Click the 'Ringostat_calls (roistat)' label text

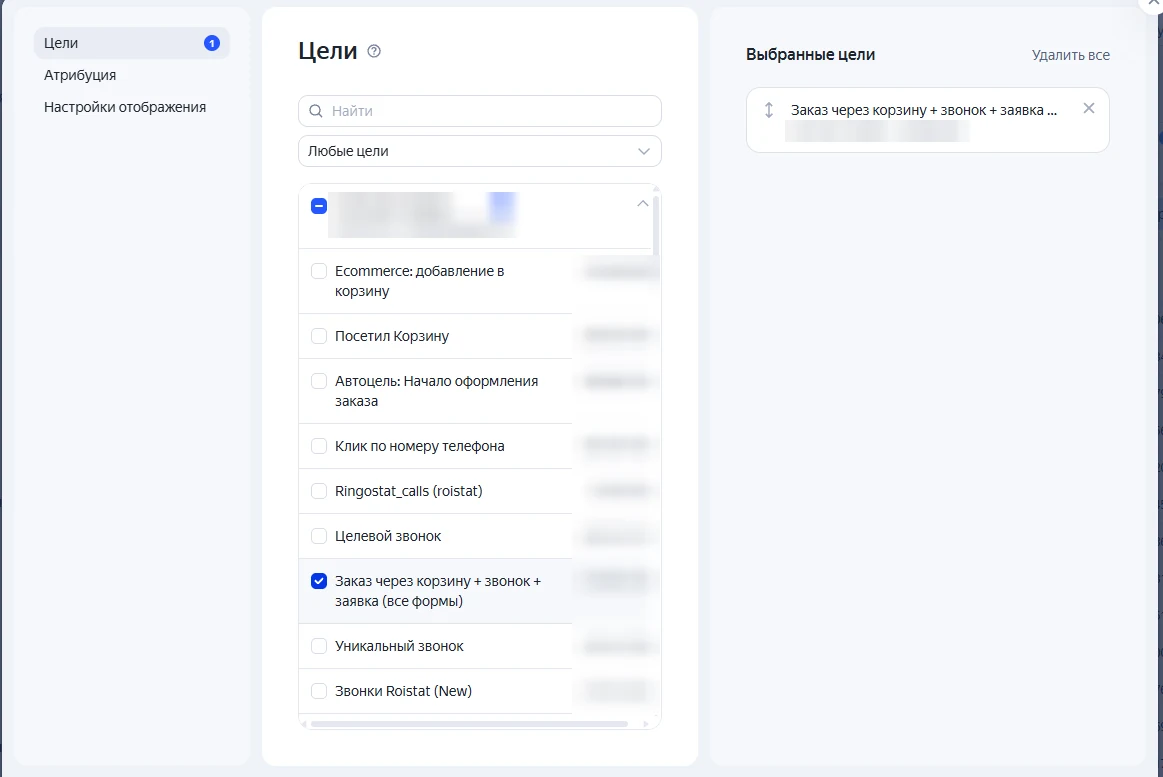[409, 491]
